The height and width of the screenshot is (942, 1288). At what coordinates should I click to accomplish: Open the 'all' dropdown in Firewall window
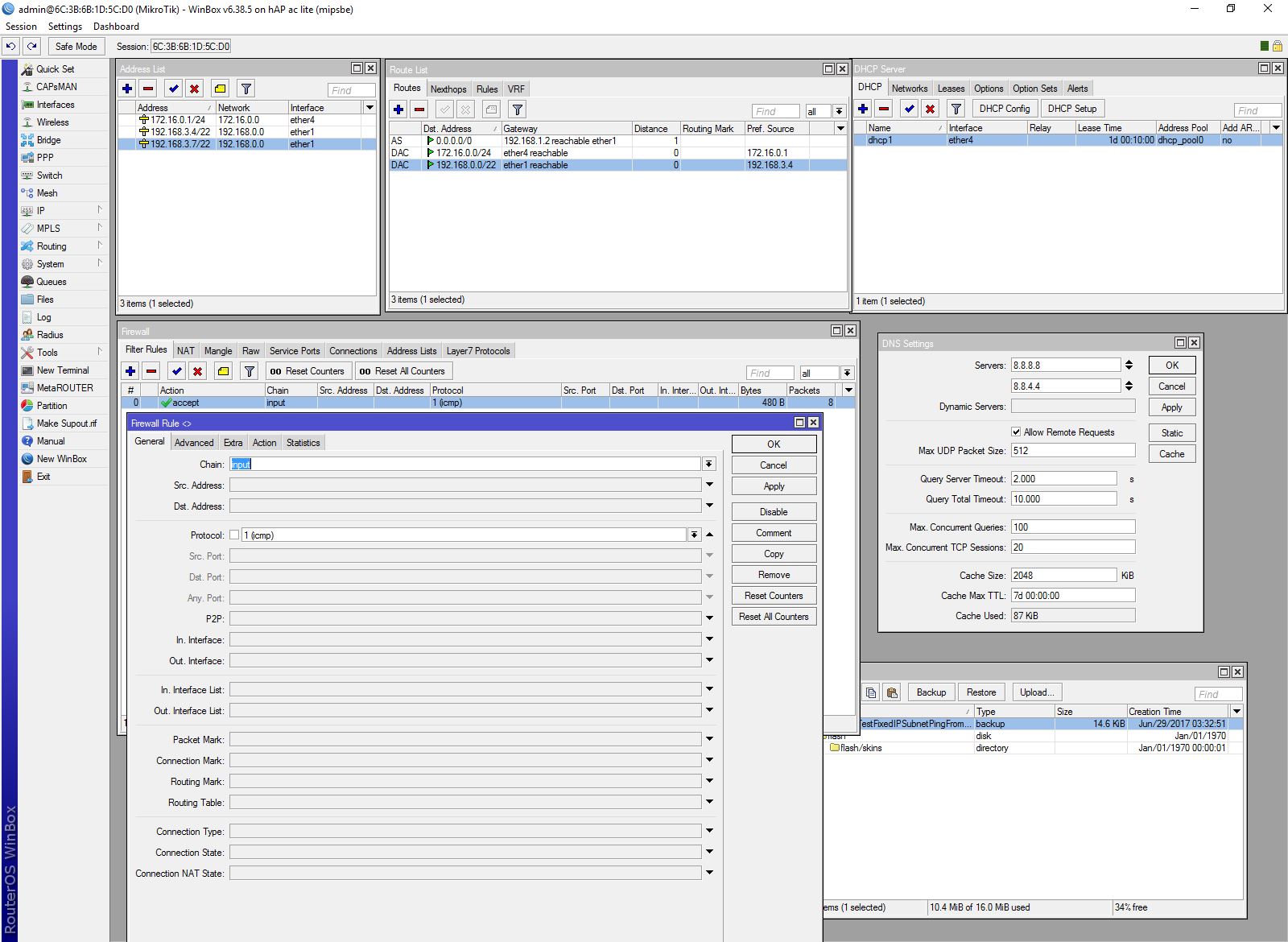847,373
